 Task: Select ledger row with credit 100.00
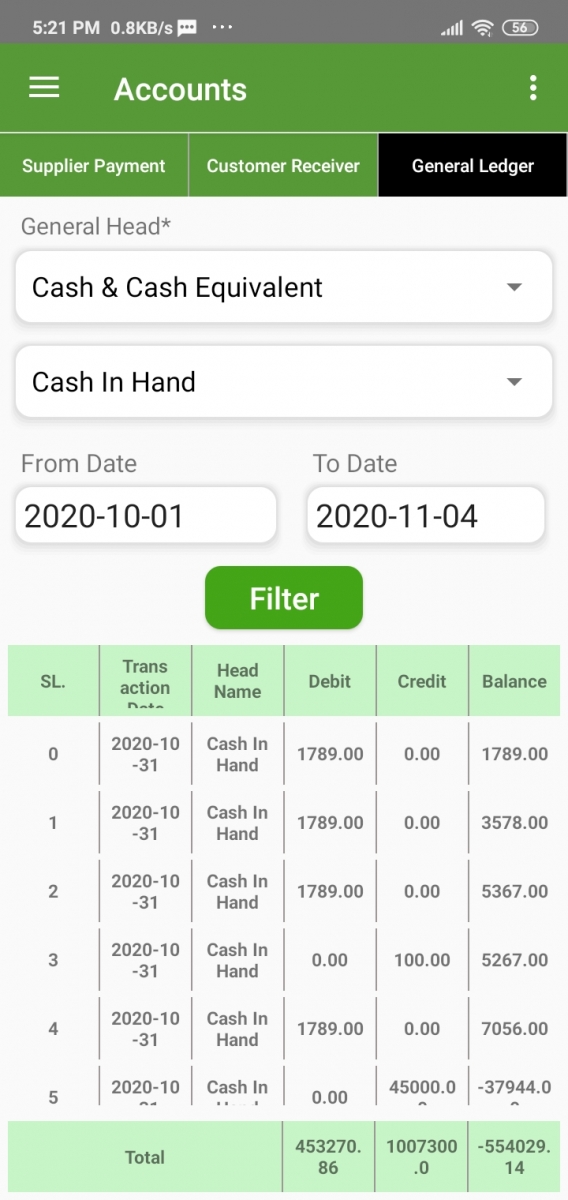pyautogui.click(x=284, y=960)
